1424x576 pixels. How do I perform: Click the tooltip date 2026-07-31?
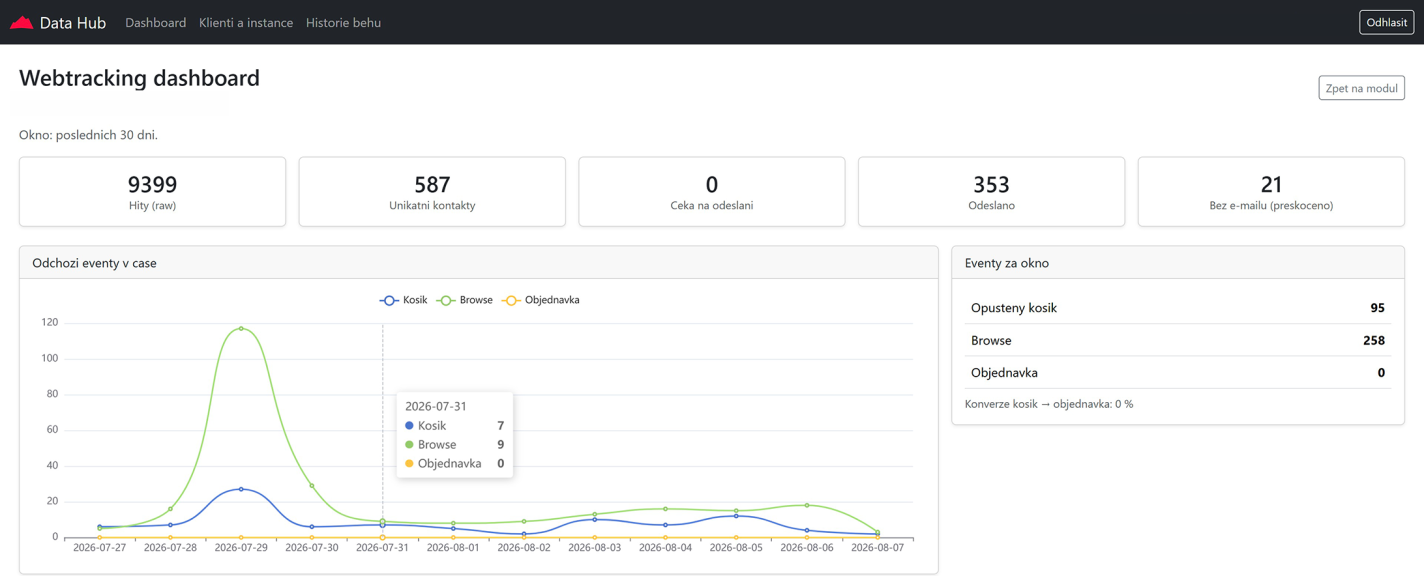tap(436, 406)
